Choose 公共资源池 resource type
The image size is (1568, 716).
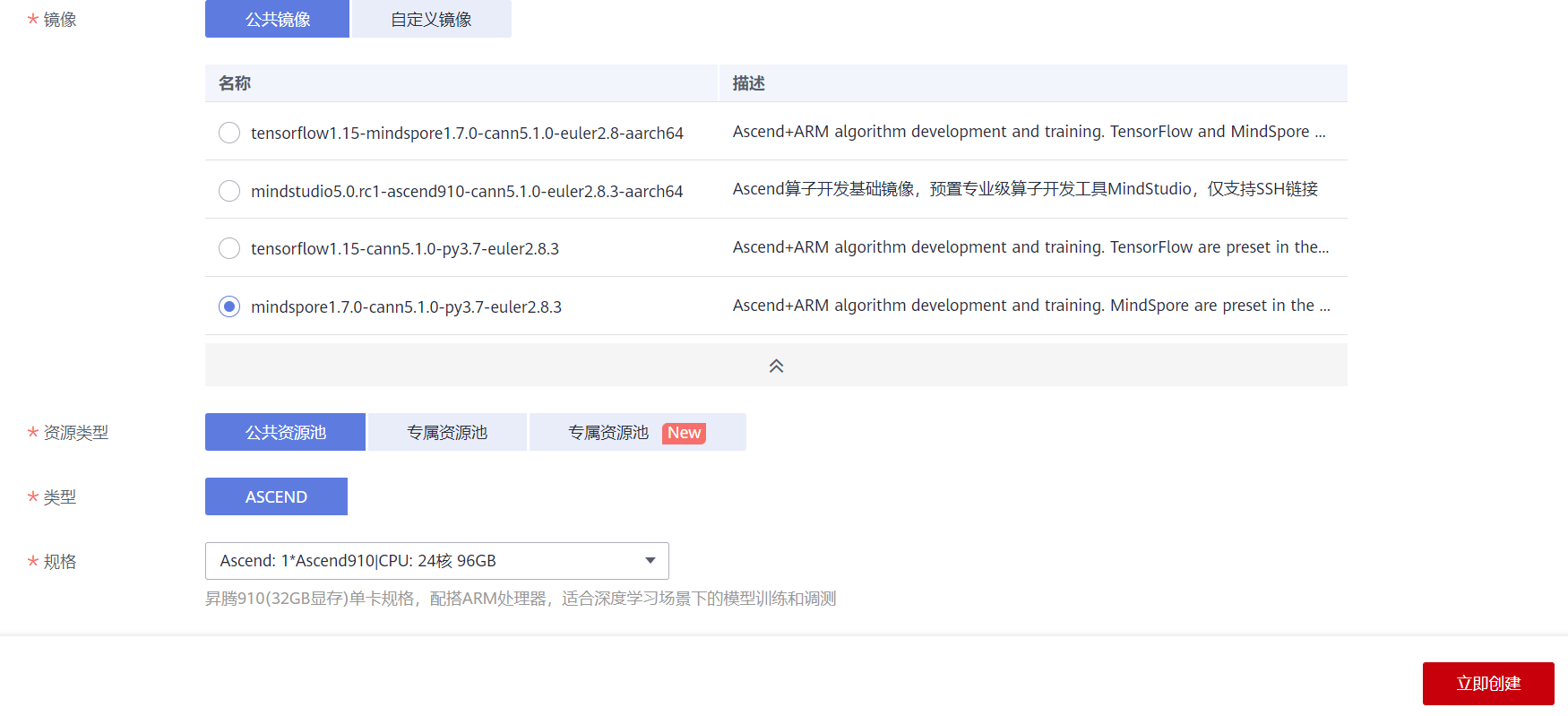(x=285, y=432)
